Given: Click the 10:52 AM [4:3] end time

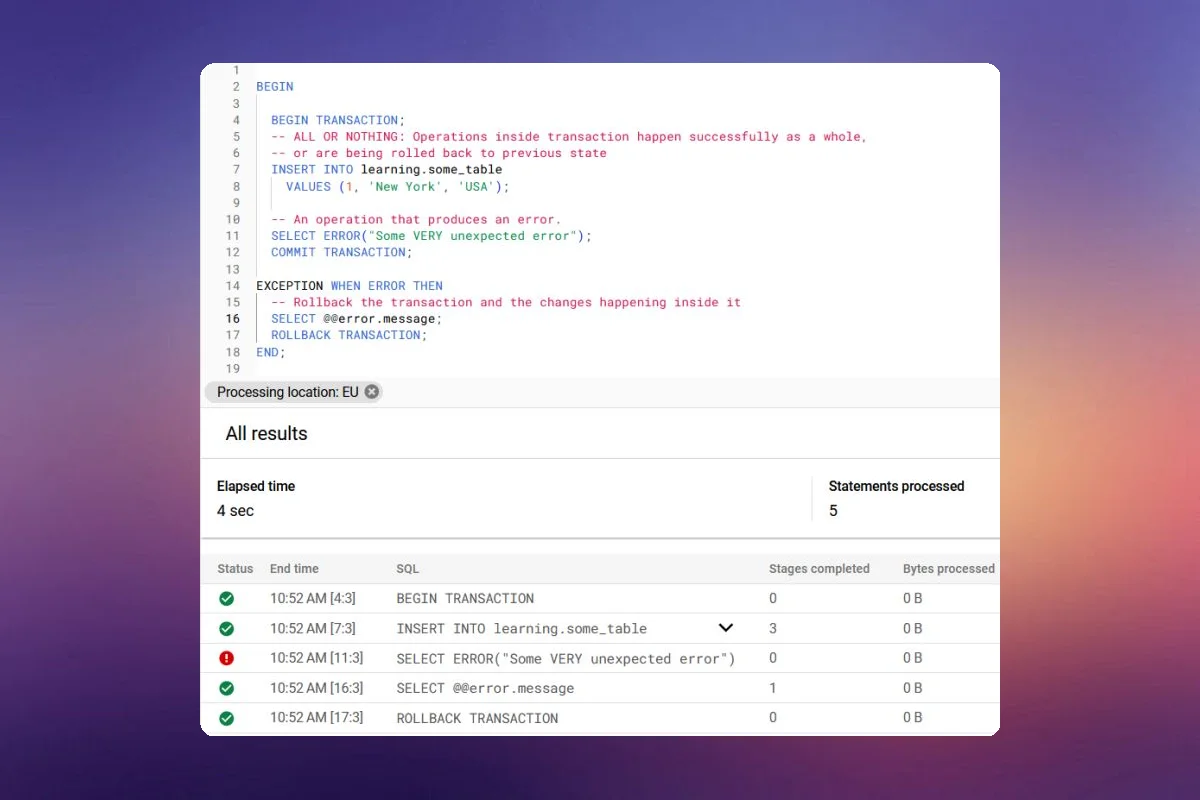Looking at the screenshot, I should coord(312,598).
